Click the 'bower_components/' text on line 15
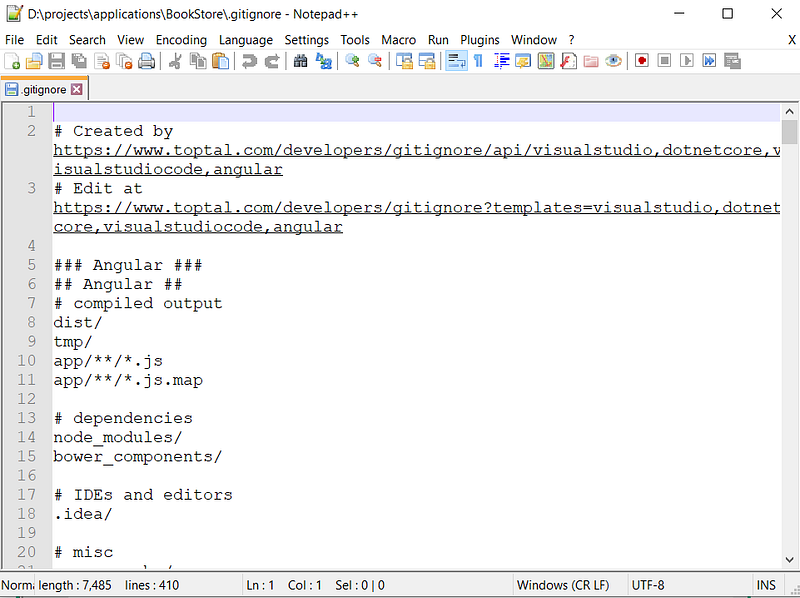The image size is (800, 598). [138, 457]
